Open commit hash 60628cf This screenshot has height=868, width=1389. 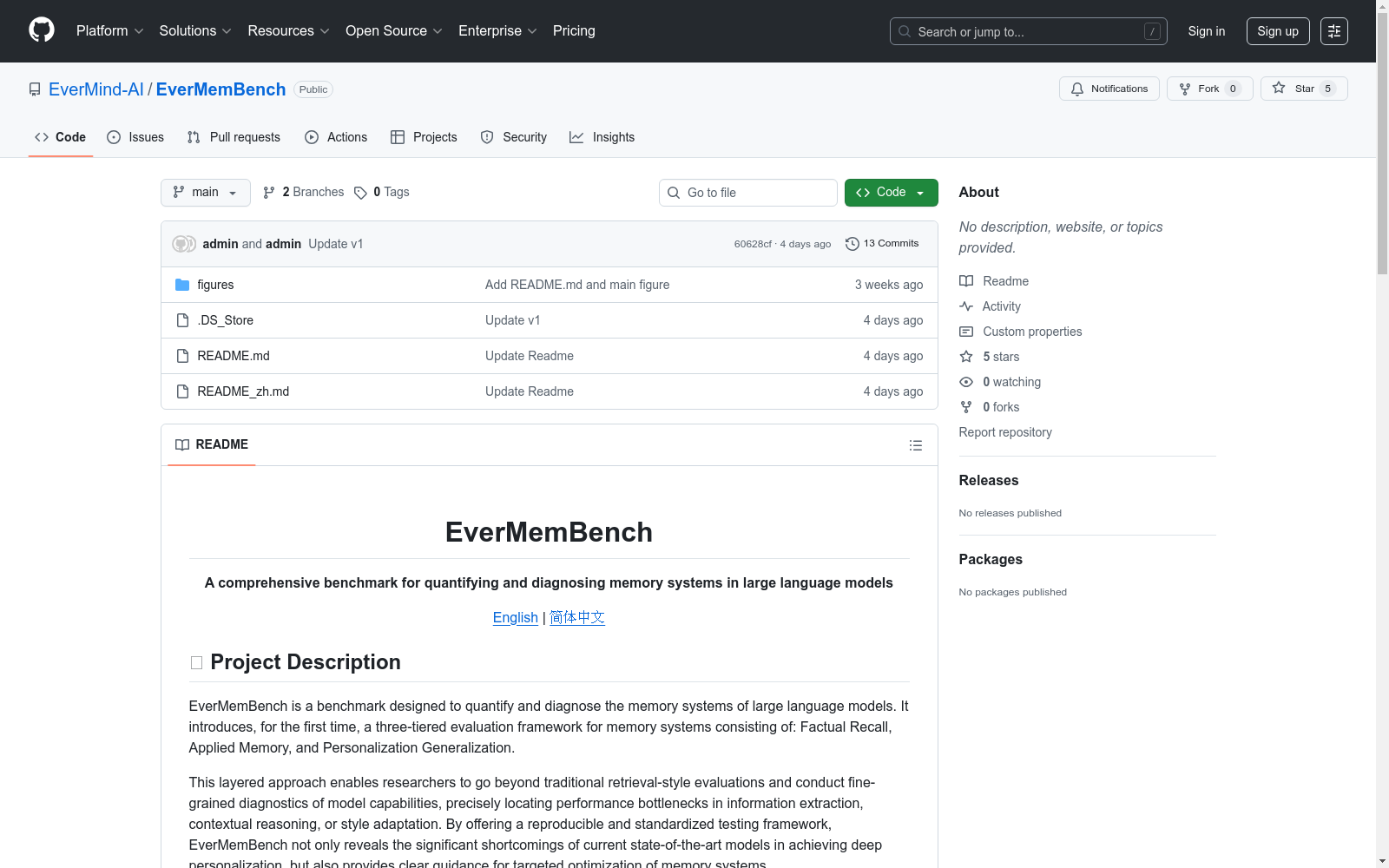(x=753, y=244)
